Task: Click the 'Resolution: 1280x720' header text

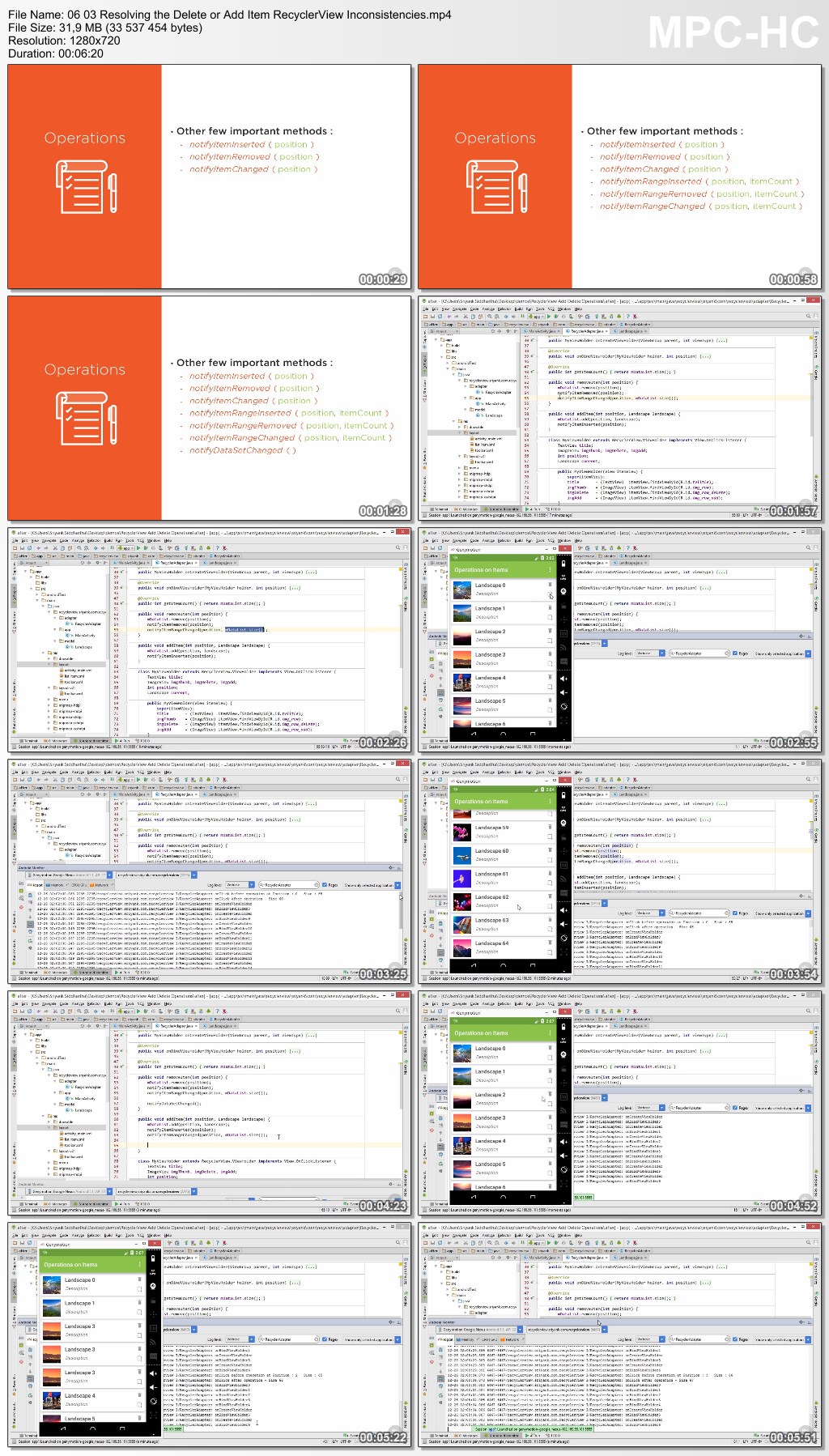Action: [64, 40]
